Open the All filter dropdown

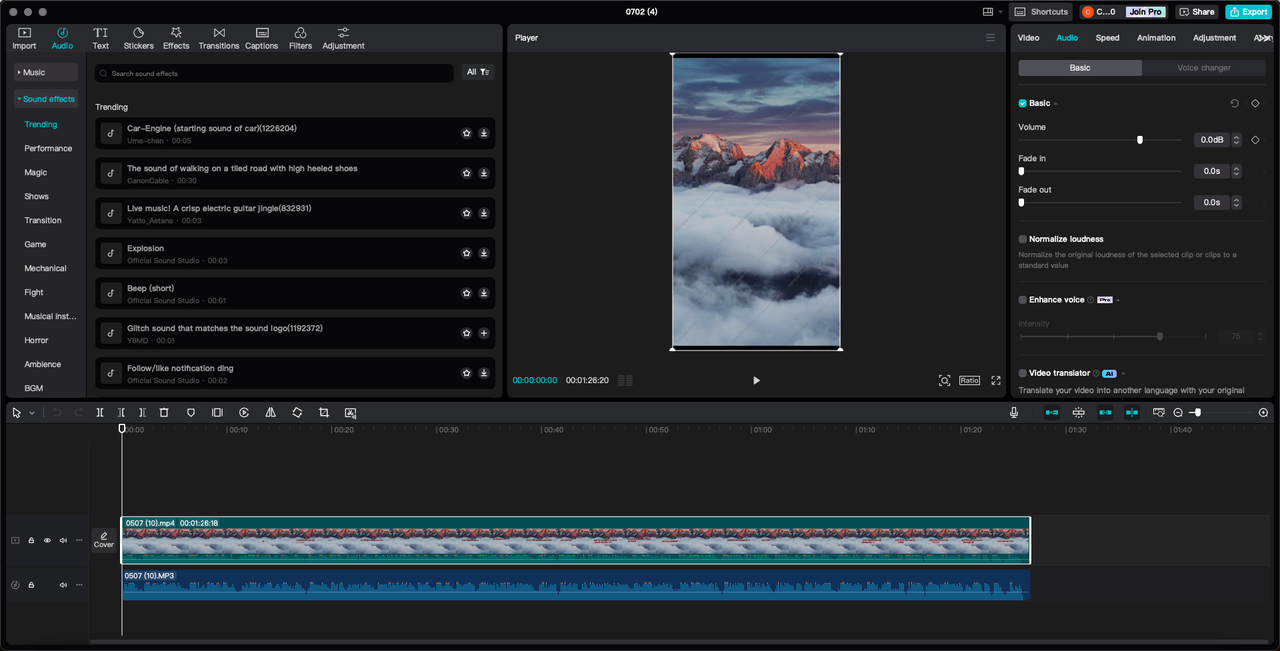pos(478,72)
